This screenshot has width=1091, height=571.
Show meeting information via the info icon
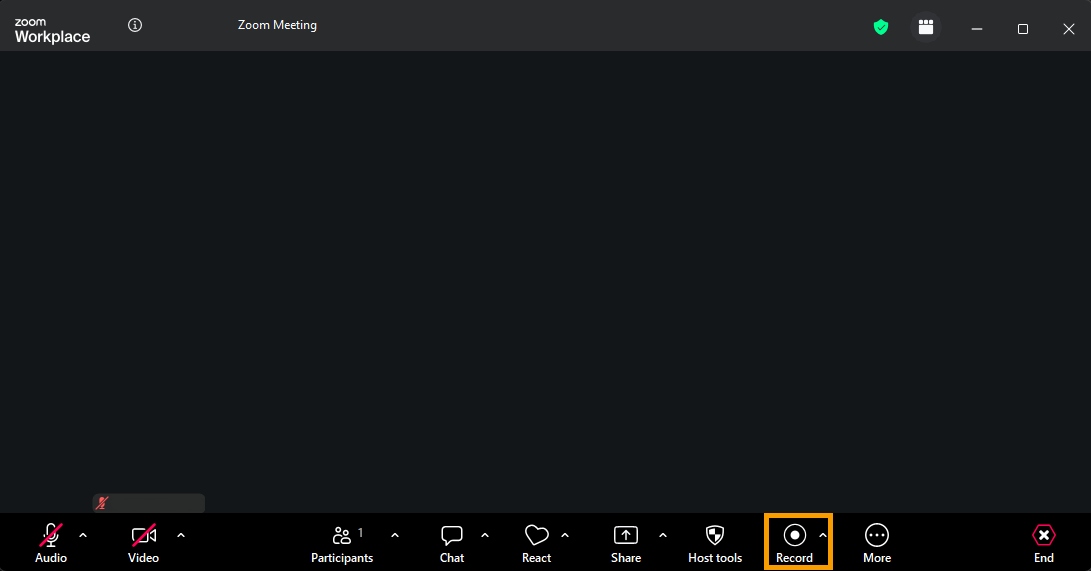coord(136,25)
